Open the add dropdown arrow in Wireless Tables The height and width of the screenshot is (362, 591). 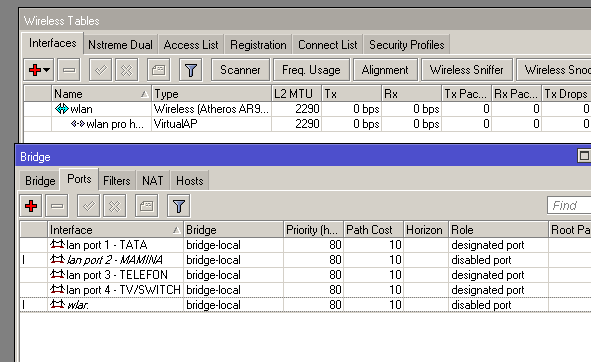47,70
